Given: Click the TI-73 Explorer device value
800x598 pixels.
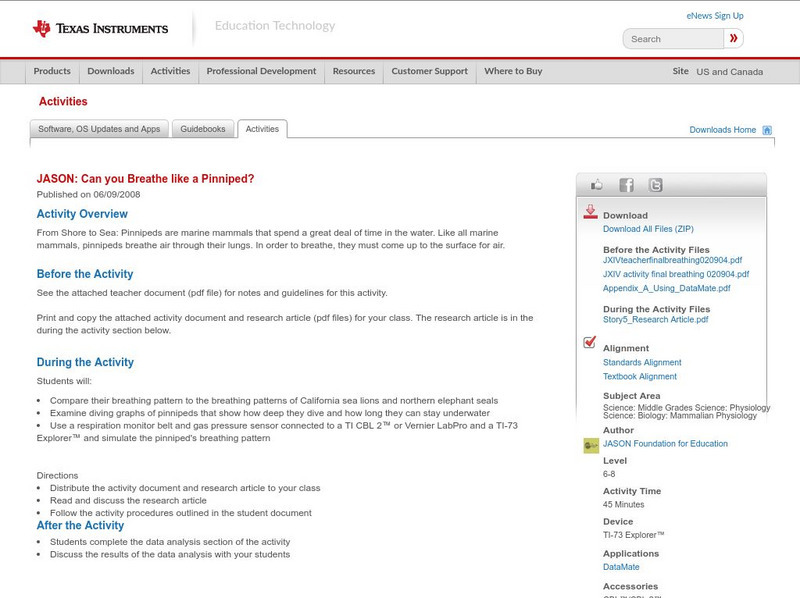Looking at the screenshot, I should pos(634,535).
